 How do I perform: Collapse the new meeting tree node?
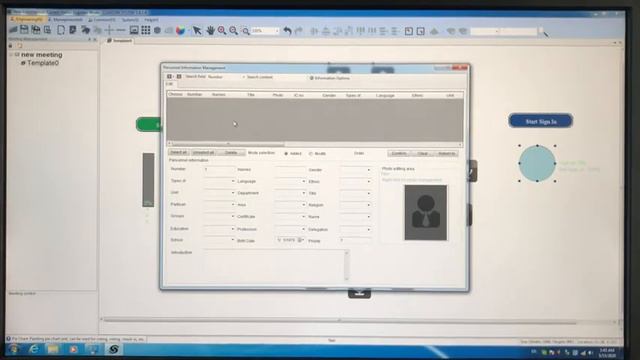pos(11,54)
